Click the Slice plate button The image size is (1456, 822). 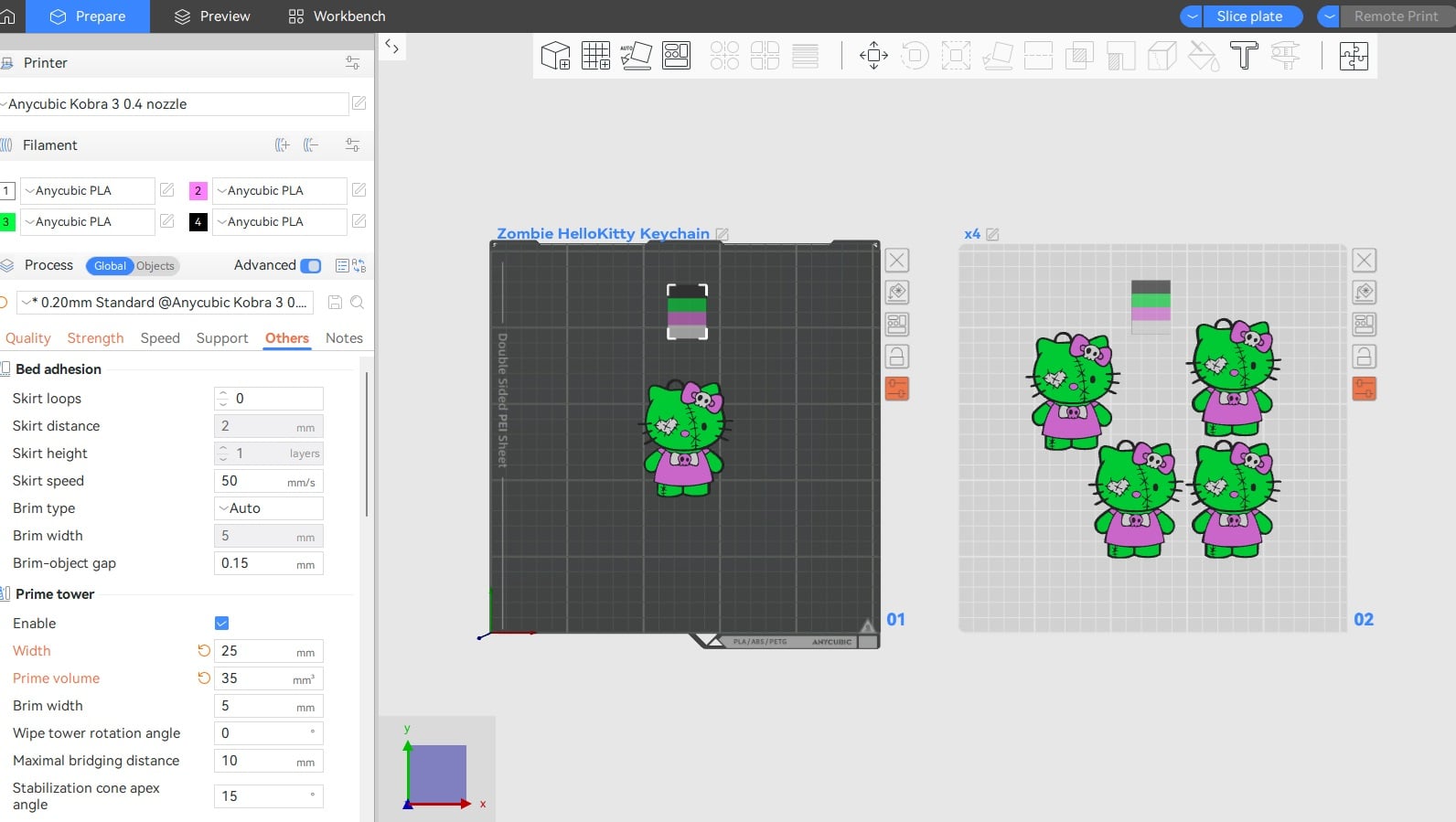(1252, 16)
